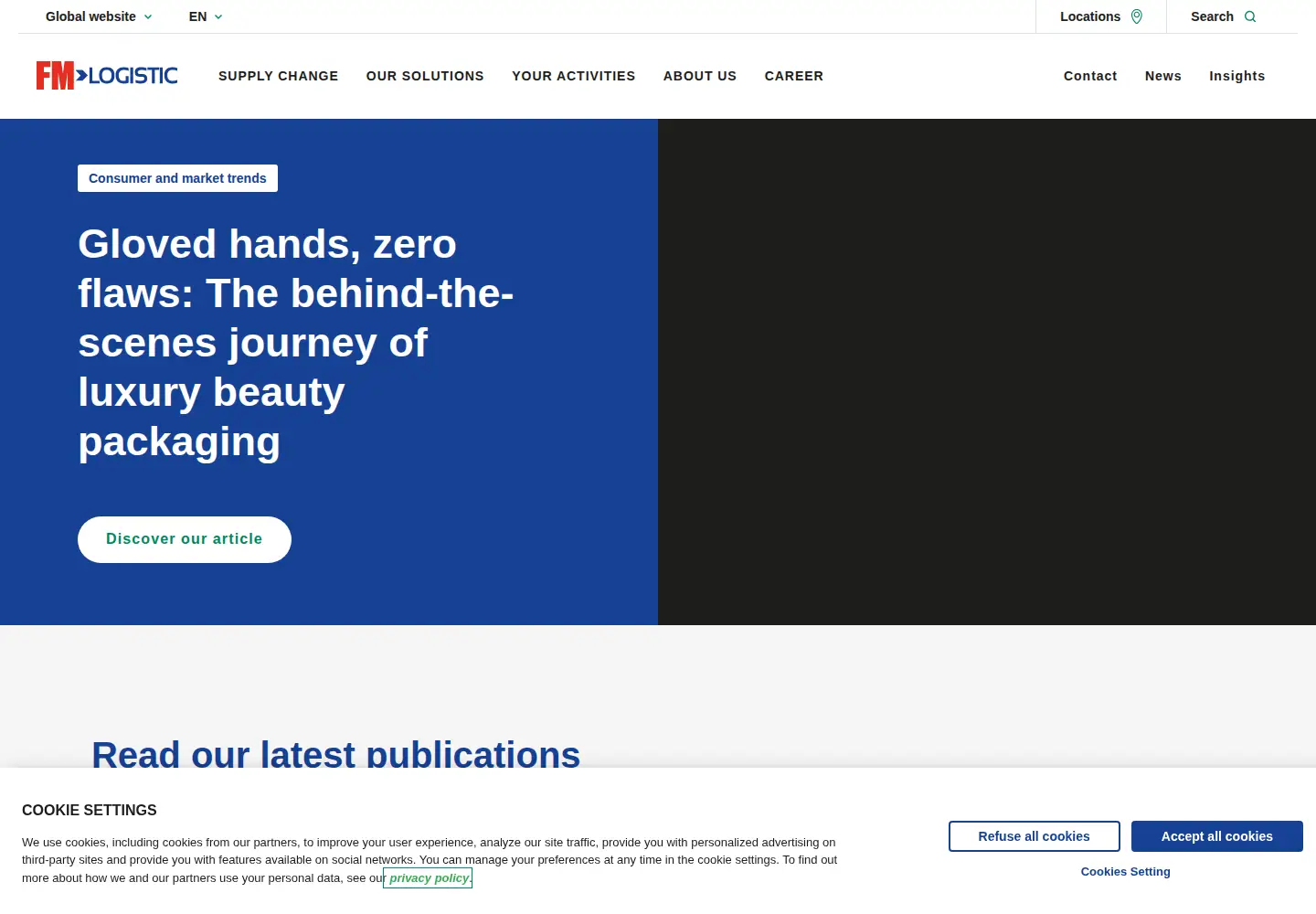Open the EN language selector

click(x=206, y=16)
